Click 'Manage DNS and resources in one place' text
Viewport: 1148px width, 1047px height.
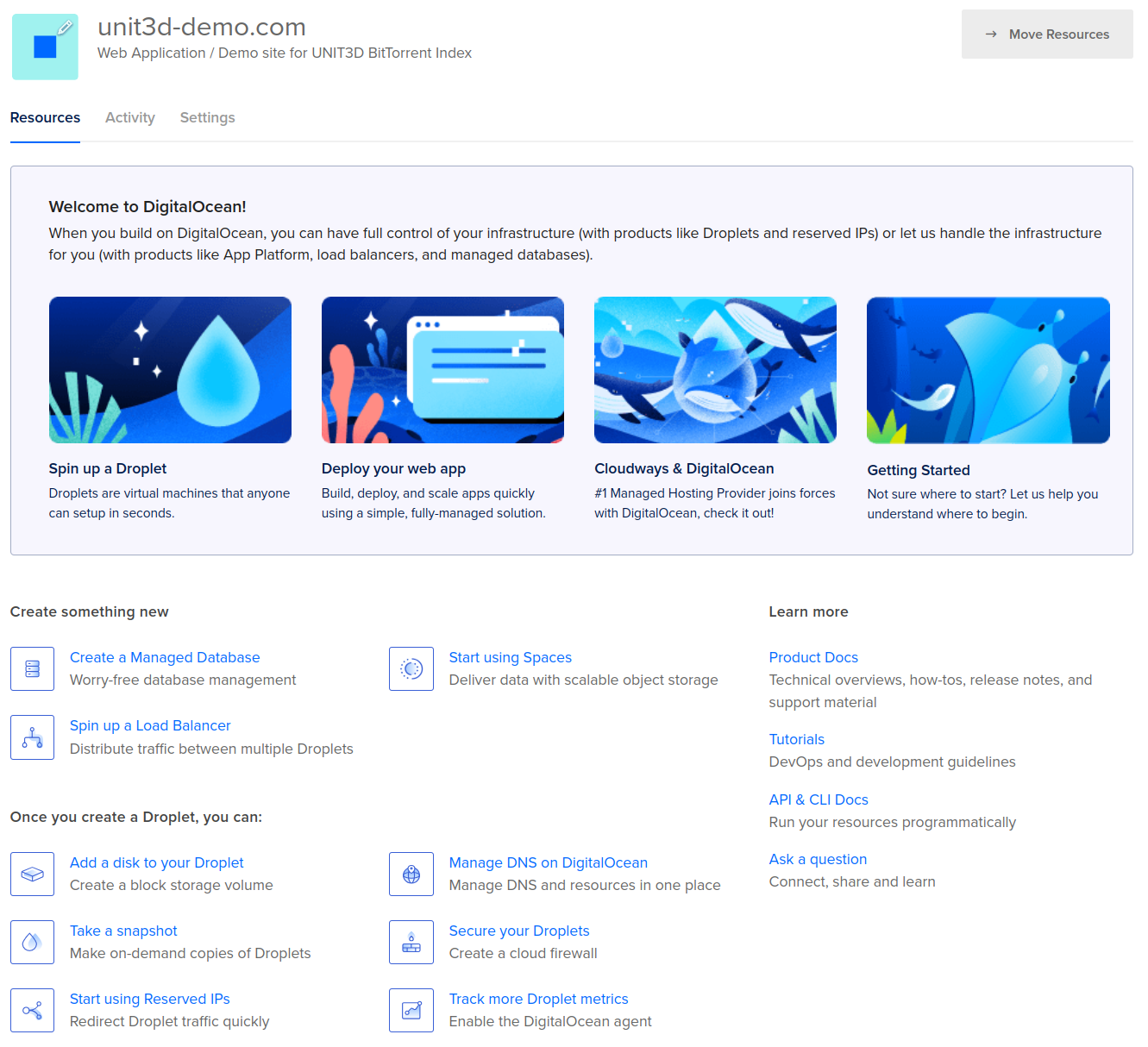point(585,885)
